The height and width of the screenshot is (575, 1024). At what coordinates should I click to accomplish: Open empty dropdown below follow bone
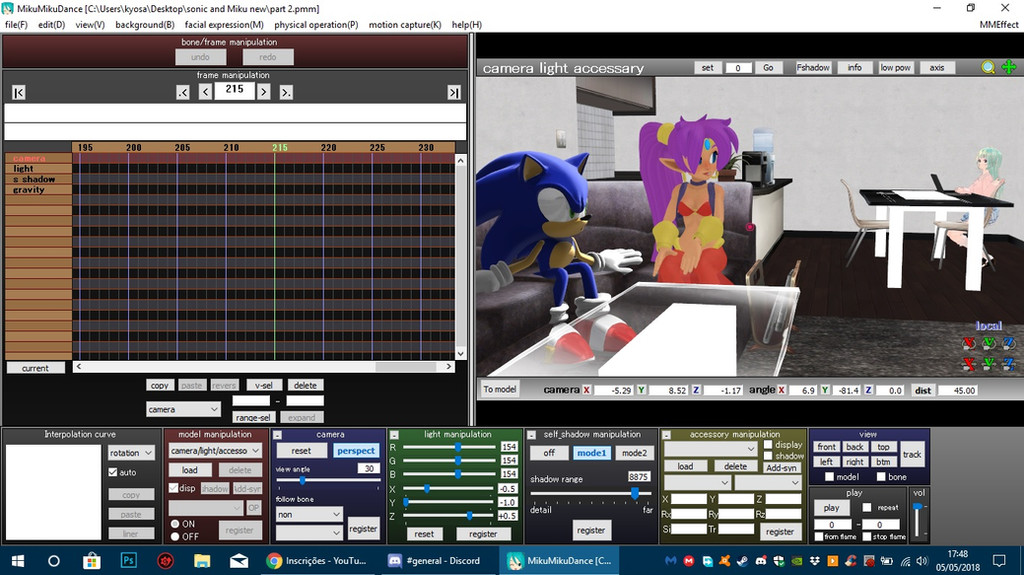[309, 533]
